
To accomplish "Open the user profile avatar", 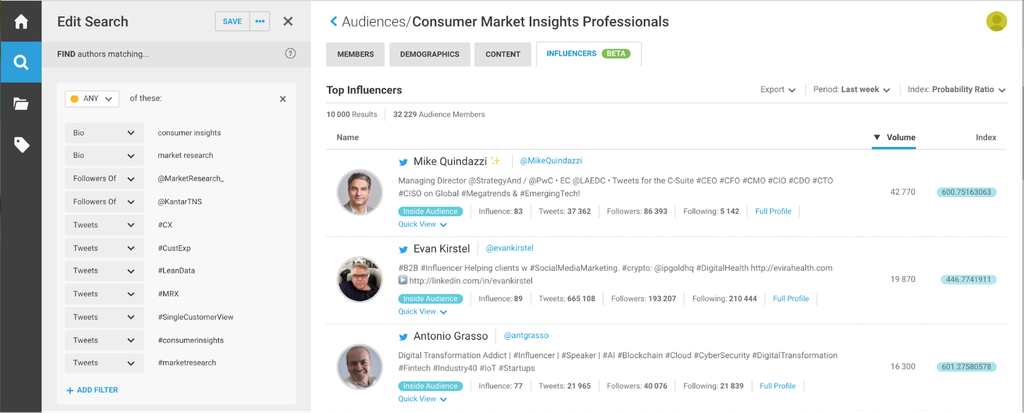I will tap(996, 21).
